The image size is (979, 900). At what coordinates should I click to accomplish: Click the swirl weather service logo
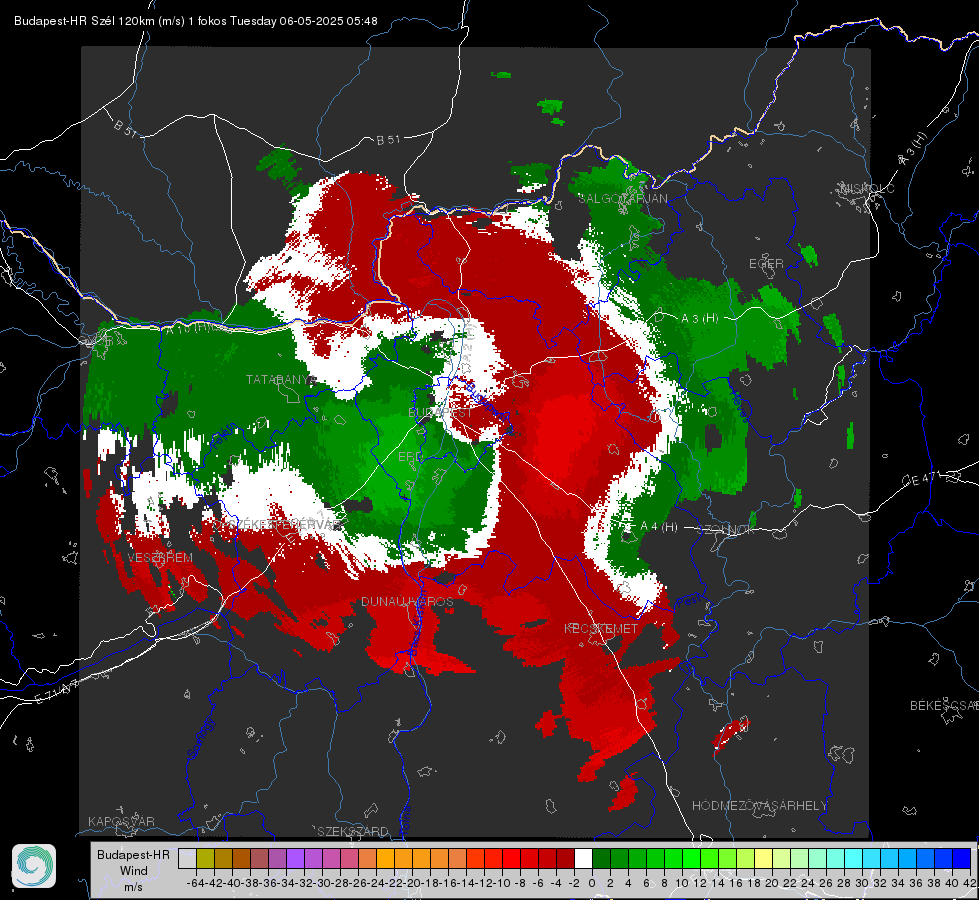[x=34, y=866]
